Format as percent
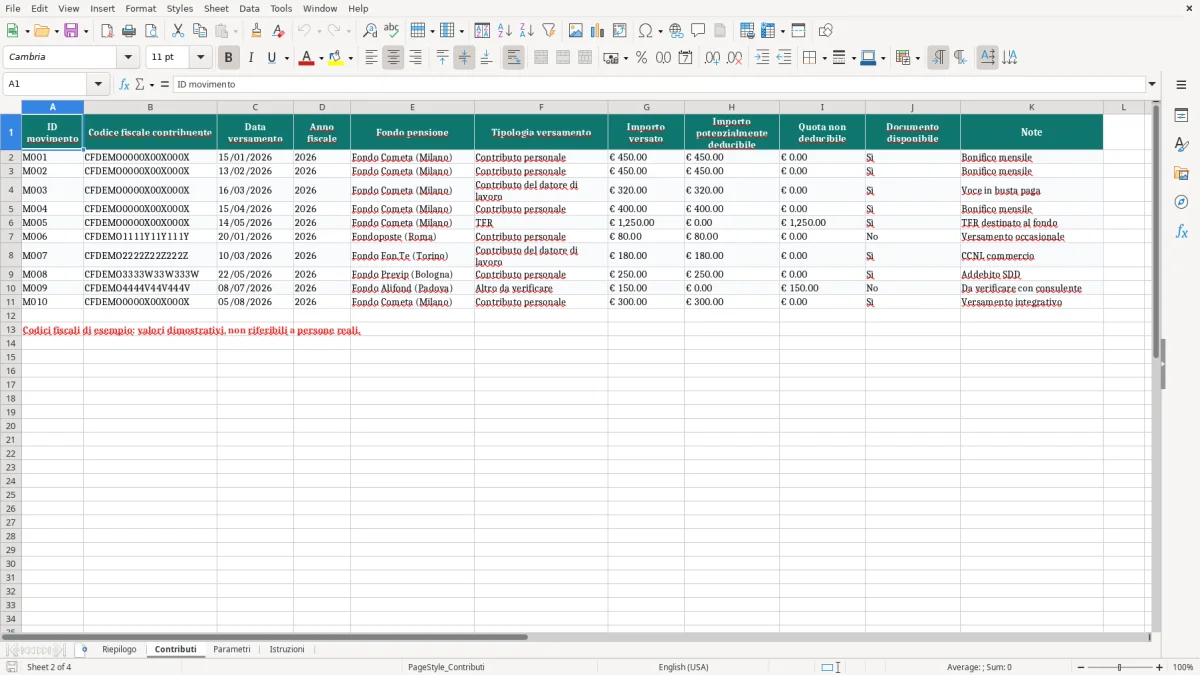This screenshot has width=1200, height=675. click(x=641, y=58)
